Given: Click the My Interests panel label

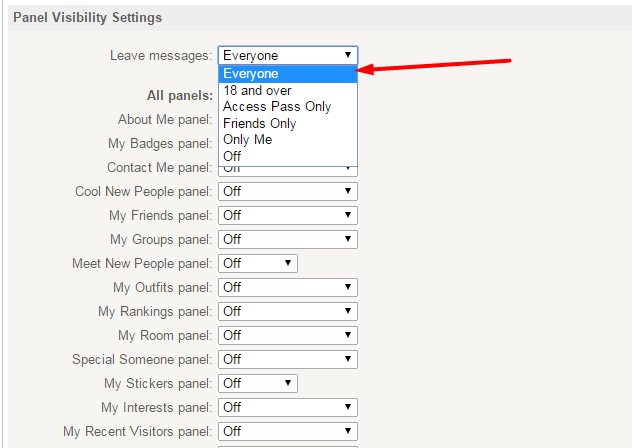Looking at the screenshot, I should pos(156,408).
